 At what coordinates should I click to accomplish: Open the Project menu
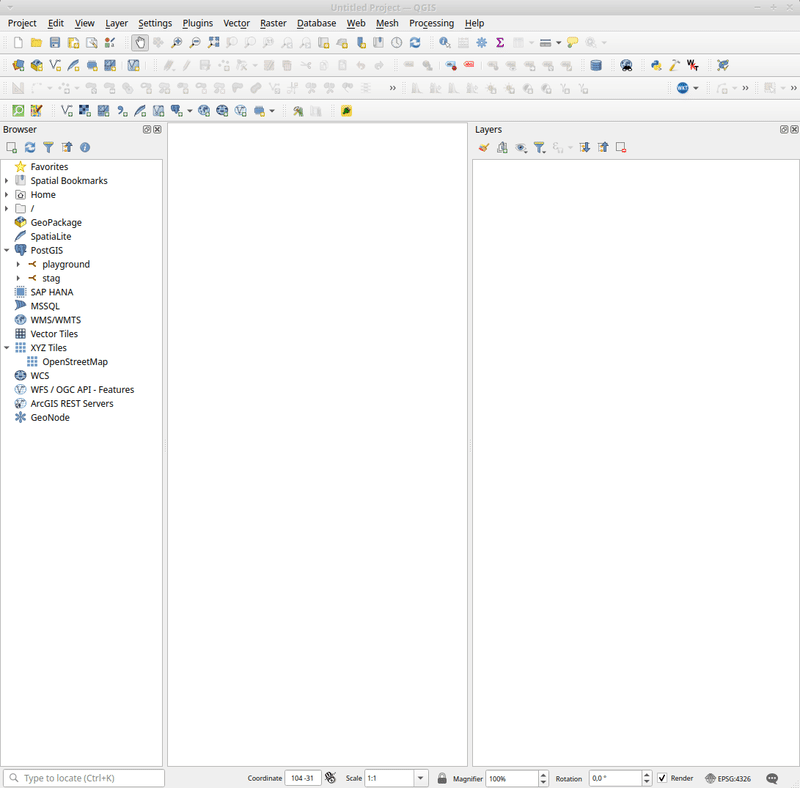pyautogui.click(x=22, y=23)
